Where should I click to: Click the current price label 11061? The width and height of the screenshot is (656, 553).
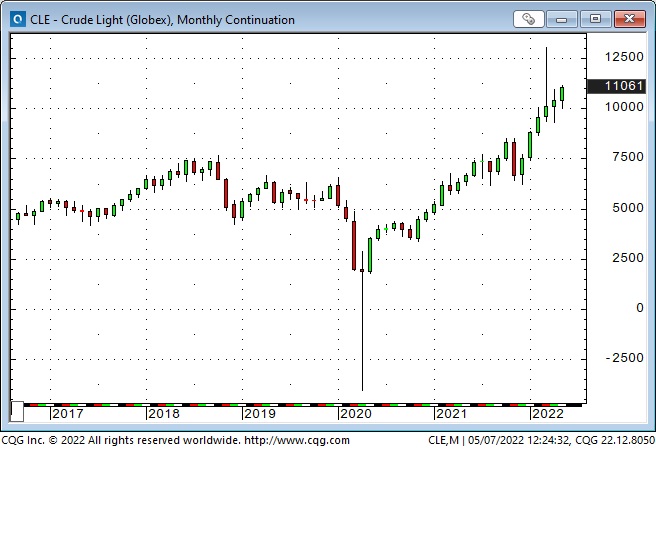618,86
